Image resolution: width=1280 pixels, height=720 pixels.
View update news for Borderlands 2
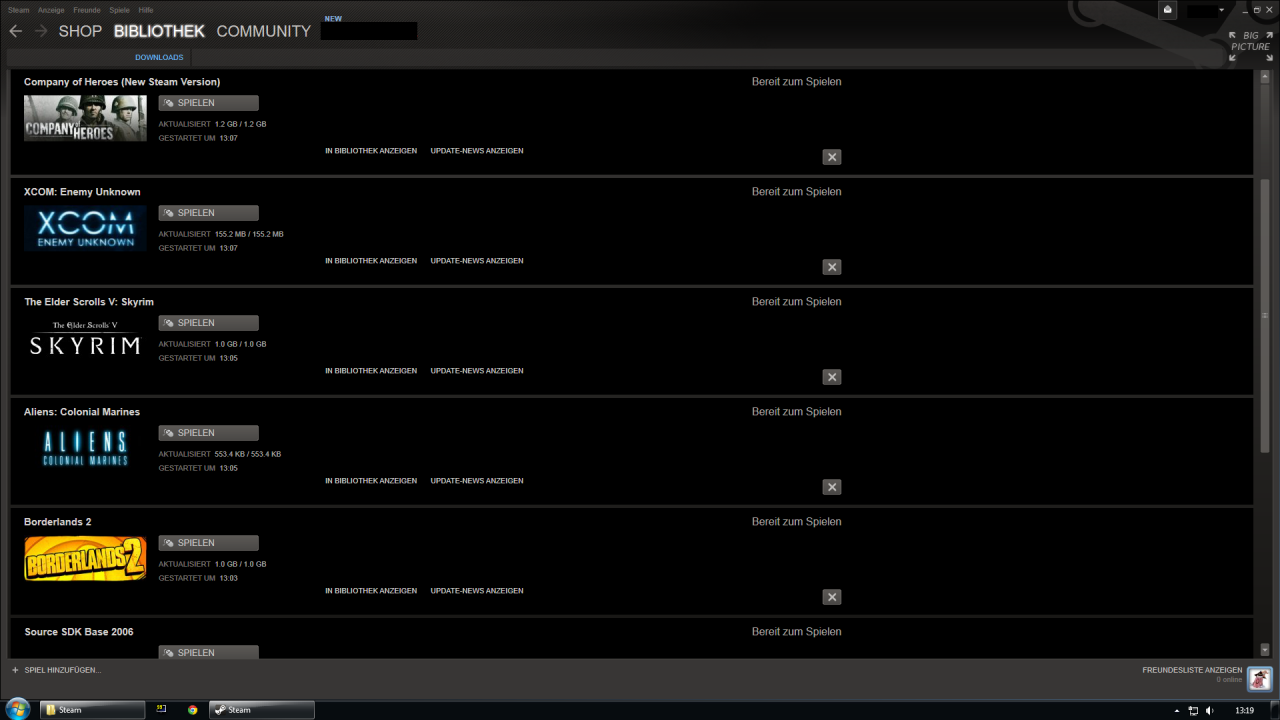point(477,591)
